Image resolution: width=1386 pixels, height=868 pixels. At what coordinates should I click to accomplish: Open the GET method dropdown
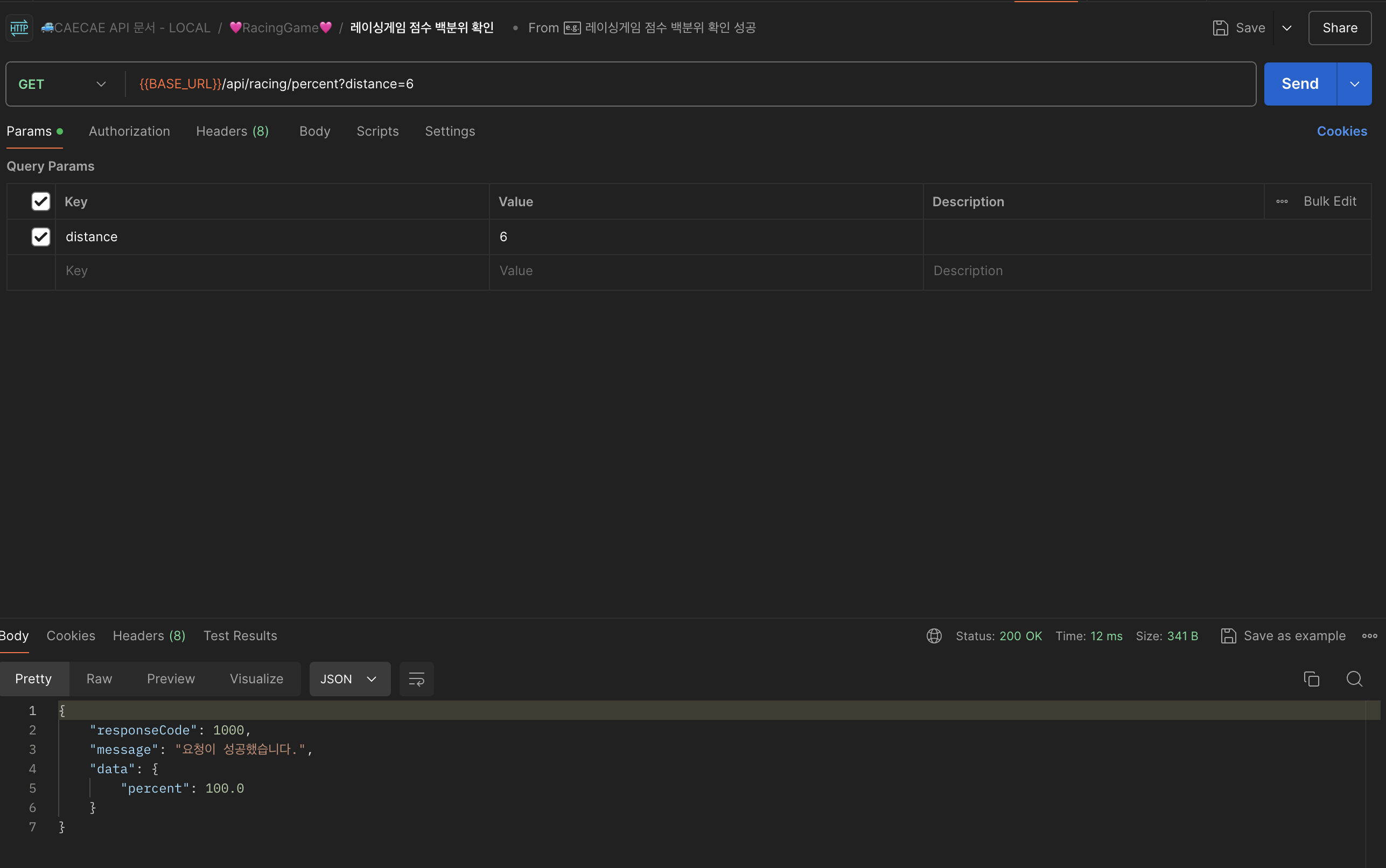pos(62,84)
